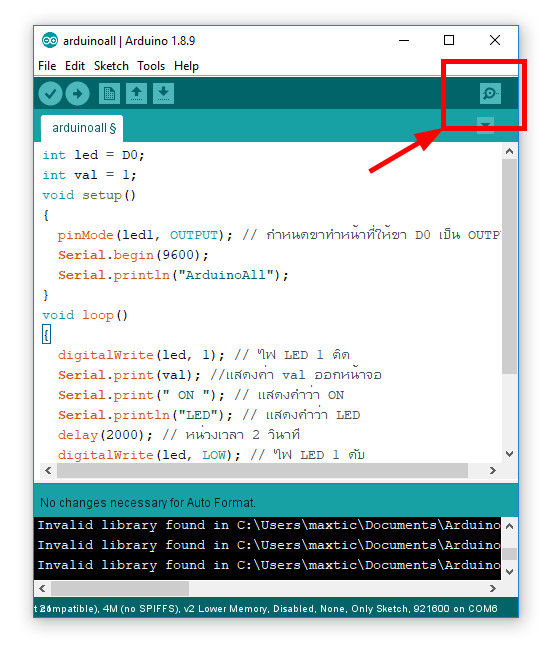
Task: Click editor horizontal scrollbar left arrow
Action: (48, 471)
